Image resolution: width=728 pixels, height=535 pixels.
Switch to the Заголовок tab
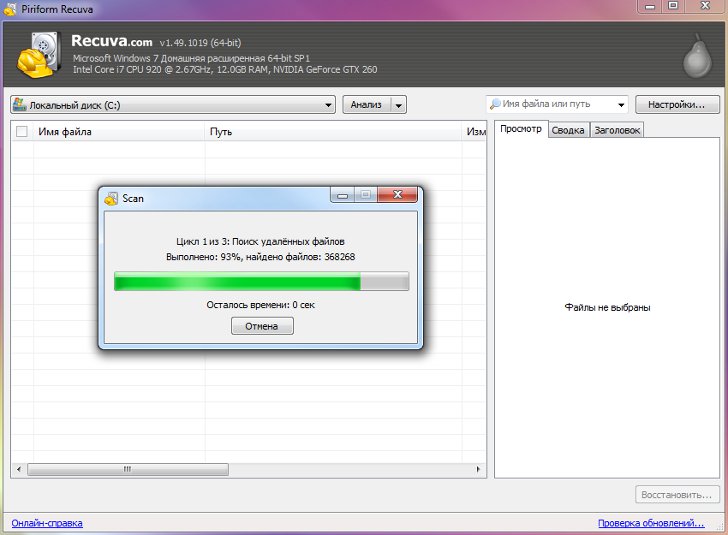point(617,130)
